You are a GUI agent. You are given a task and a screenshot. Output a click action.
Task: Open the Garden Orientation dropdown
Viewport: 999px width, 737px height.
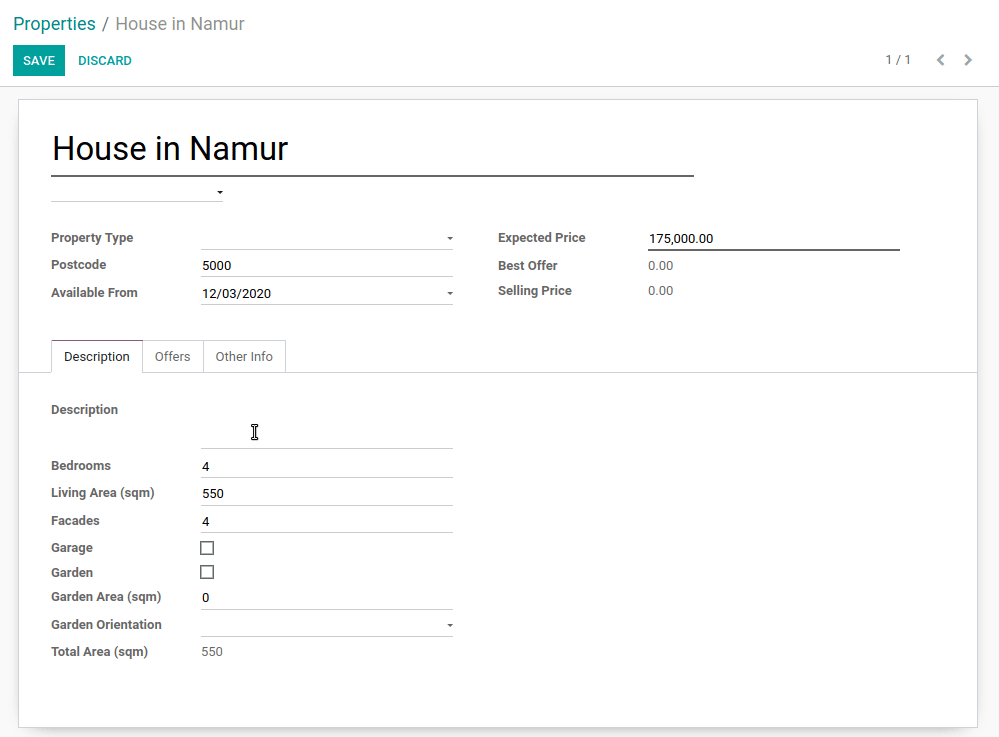(x=326, y=625)
